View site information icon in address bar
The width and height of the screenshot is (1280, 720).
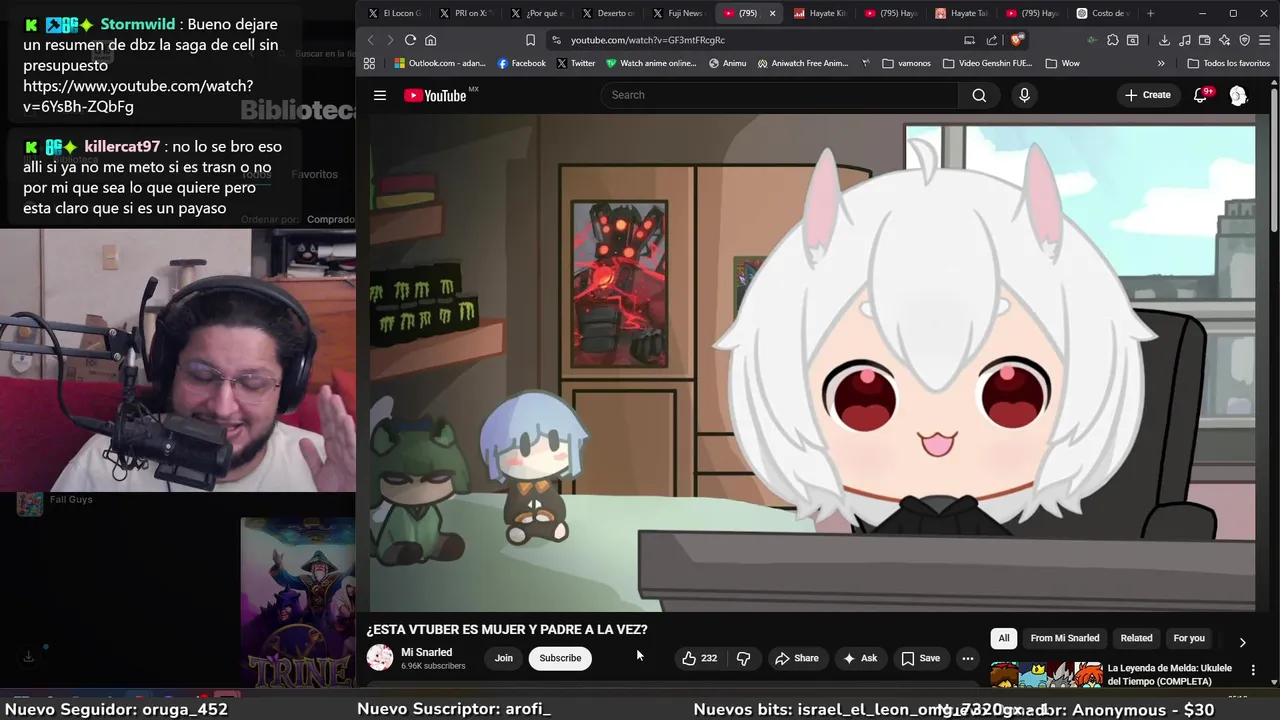(x=556, y=40)
